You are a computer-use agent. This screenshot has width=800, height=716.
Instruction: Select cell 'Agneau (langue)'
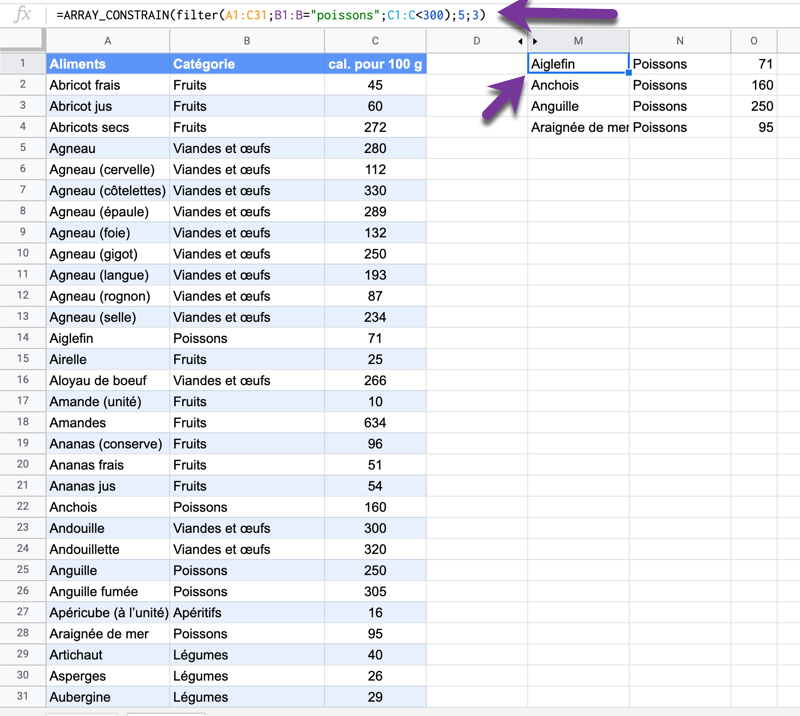(x=108, y=275)
